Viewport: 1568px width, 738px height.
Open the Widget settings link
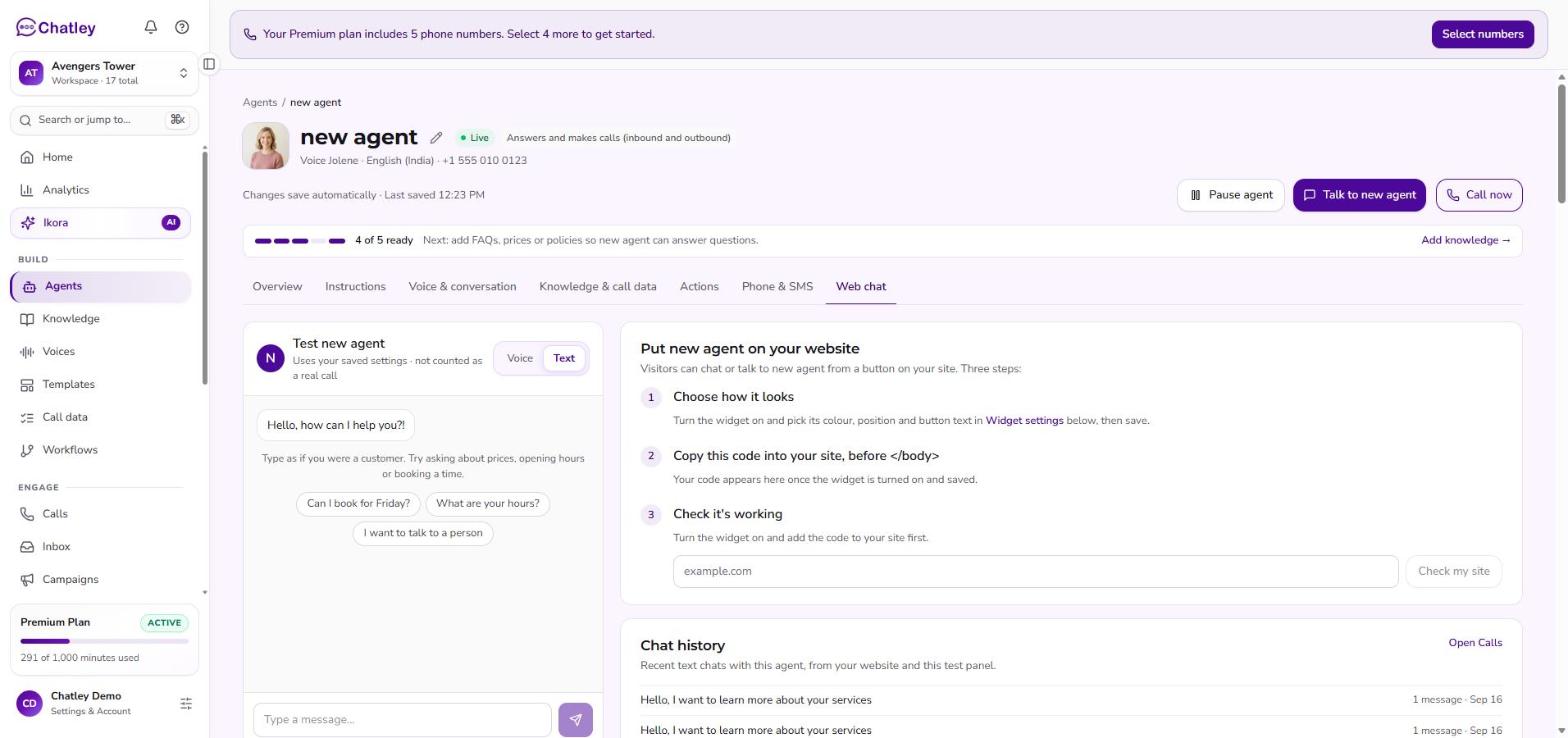(x=1024, y=421)
